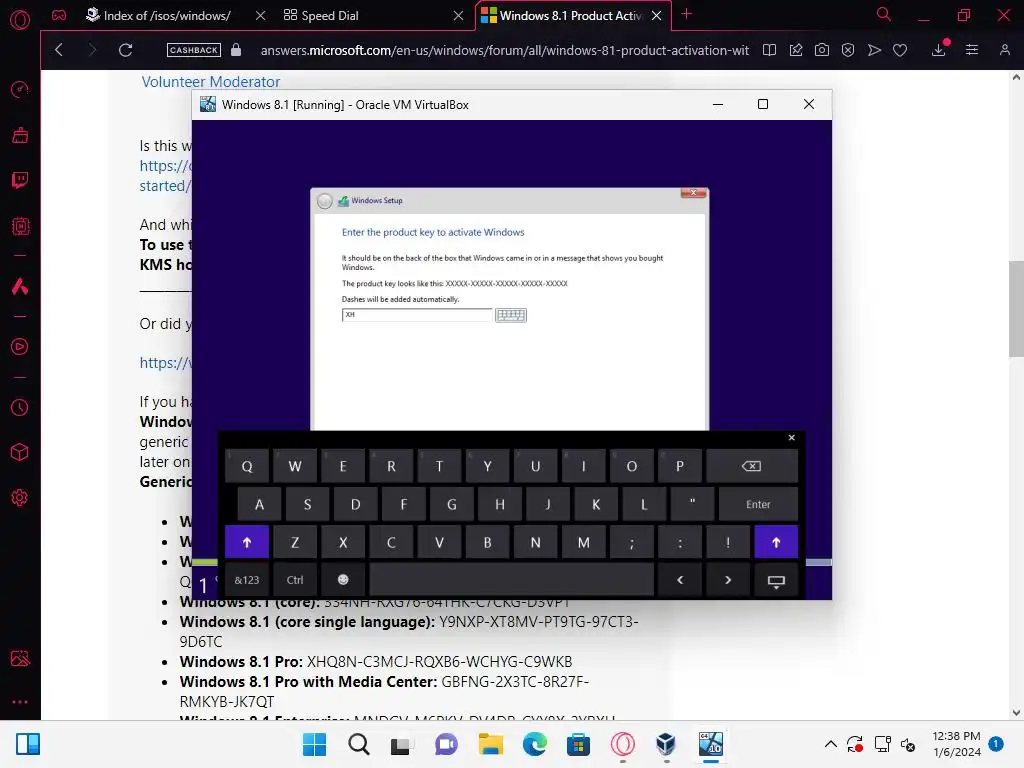Move cursor left with arrow key

(680, 580)
